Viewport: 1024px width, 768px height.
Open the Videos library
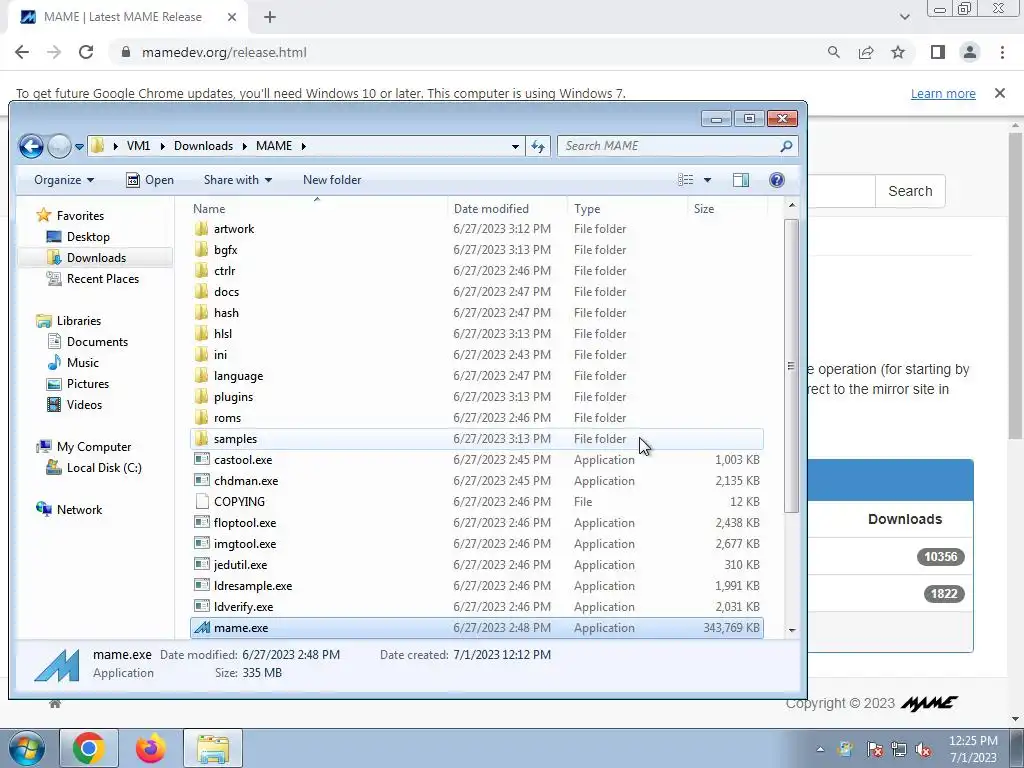(74, 405)
